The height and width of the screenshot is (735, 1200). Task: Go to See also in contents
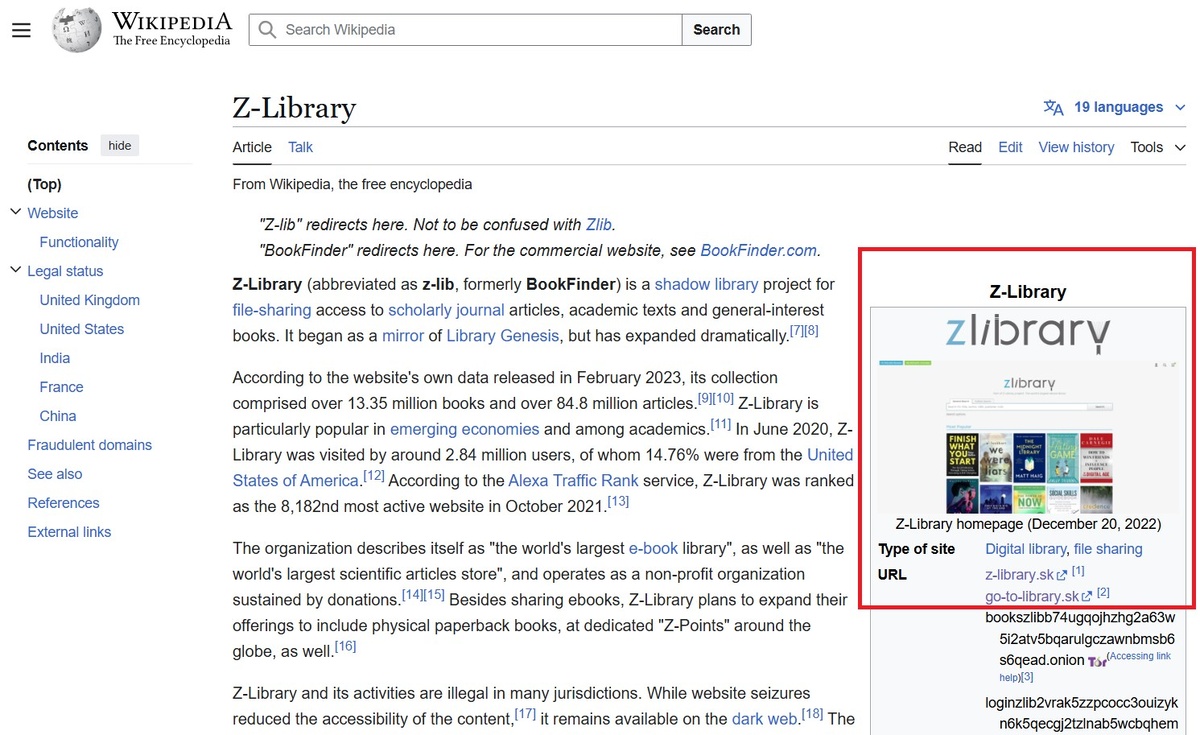pyautogui.click(x=55, y=474)
